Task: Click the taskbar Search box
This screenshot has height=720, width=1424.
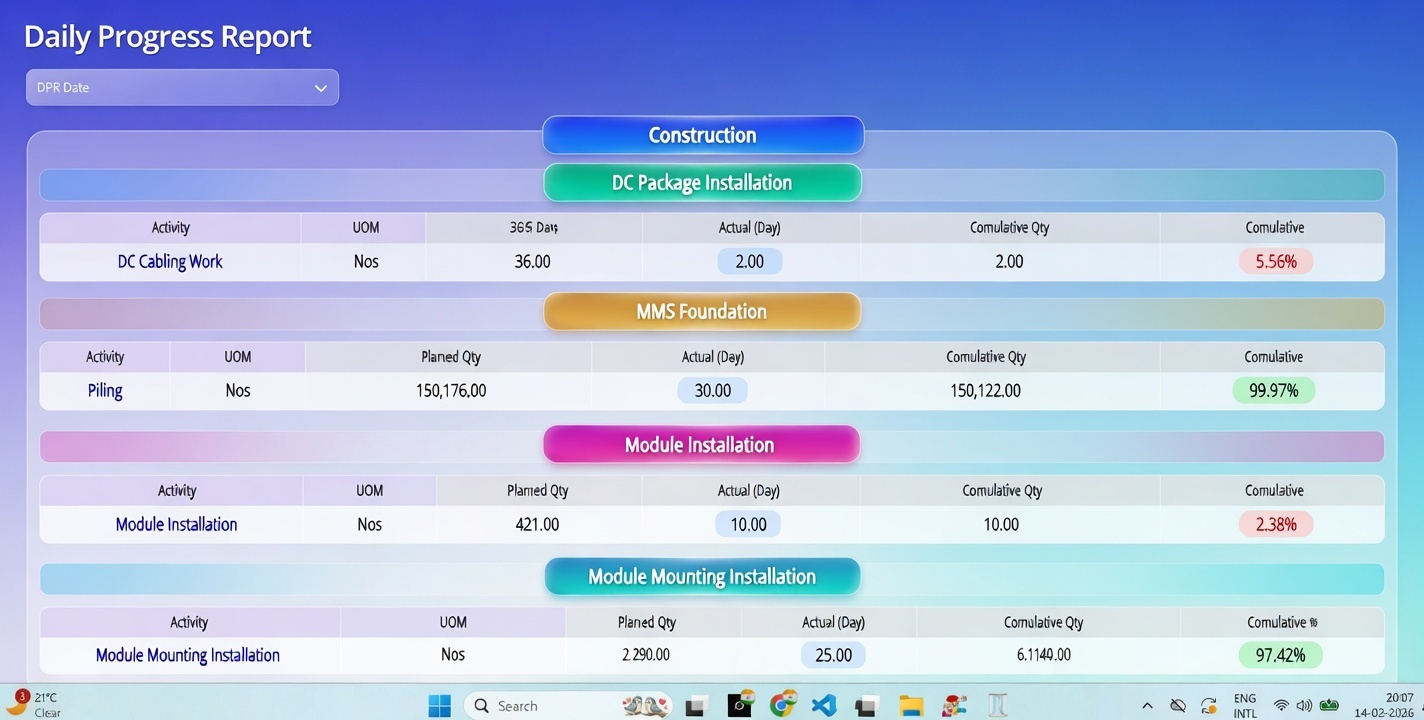Action: coord(540,706)
